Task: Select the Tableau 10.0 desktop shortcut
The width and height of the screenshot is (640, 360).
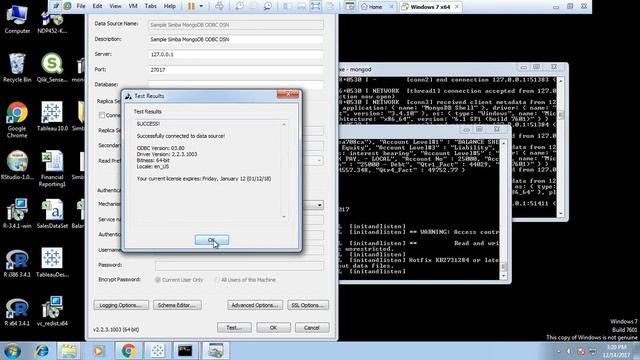Action: [x=52, y=117]
